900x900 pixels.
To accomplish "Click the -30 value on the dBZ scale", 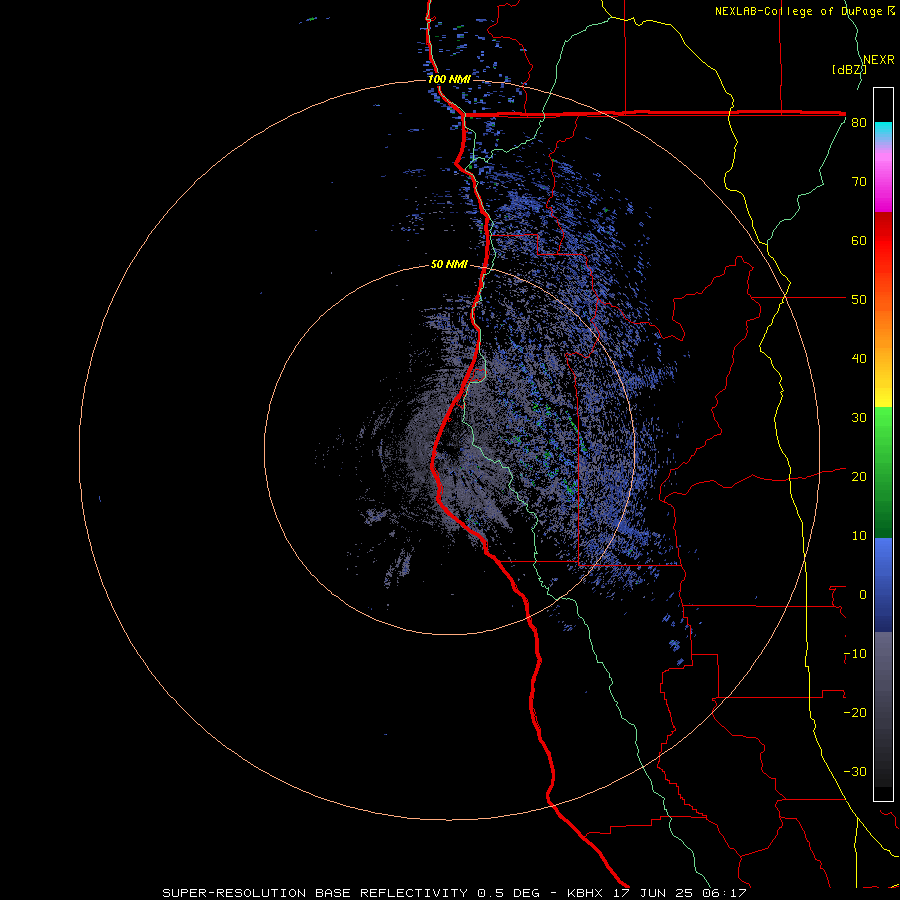I will pyautogui.click(x=855, y=772).
